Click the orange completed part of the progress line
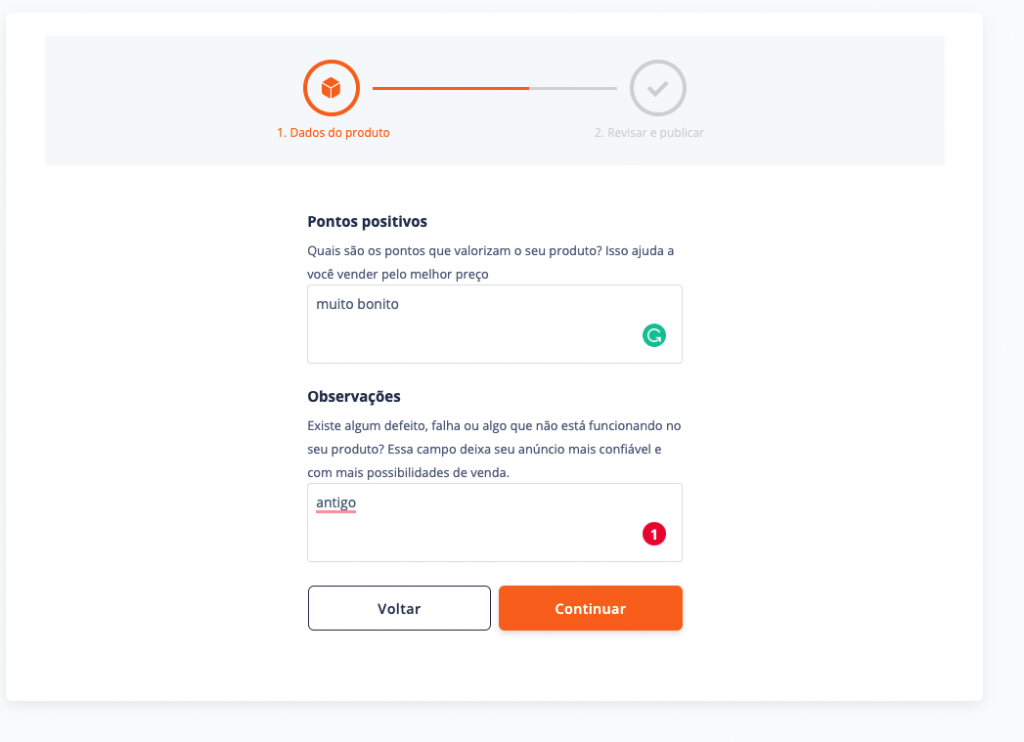Image resolution: width=1024 pixels, height=742 pixels. tap(450, 89)
